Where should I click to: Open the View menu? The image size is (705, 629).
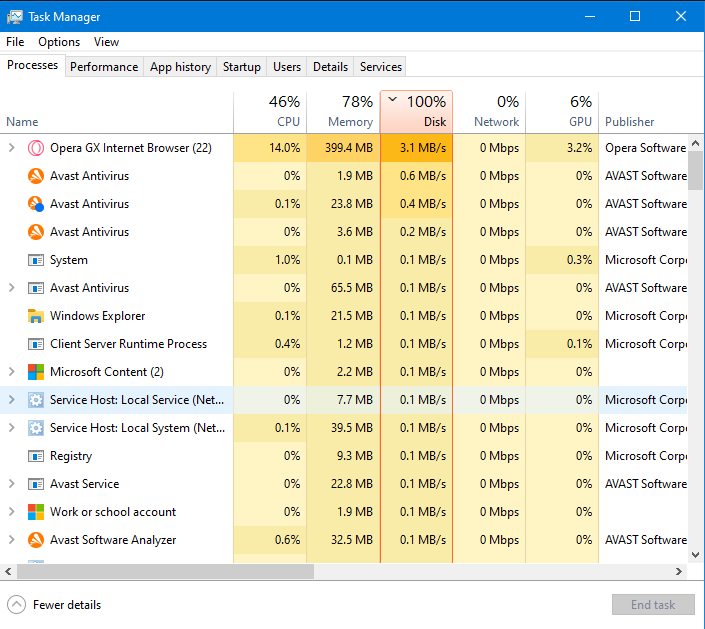[106, 42]
